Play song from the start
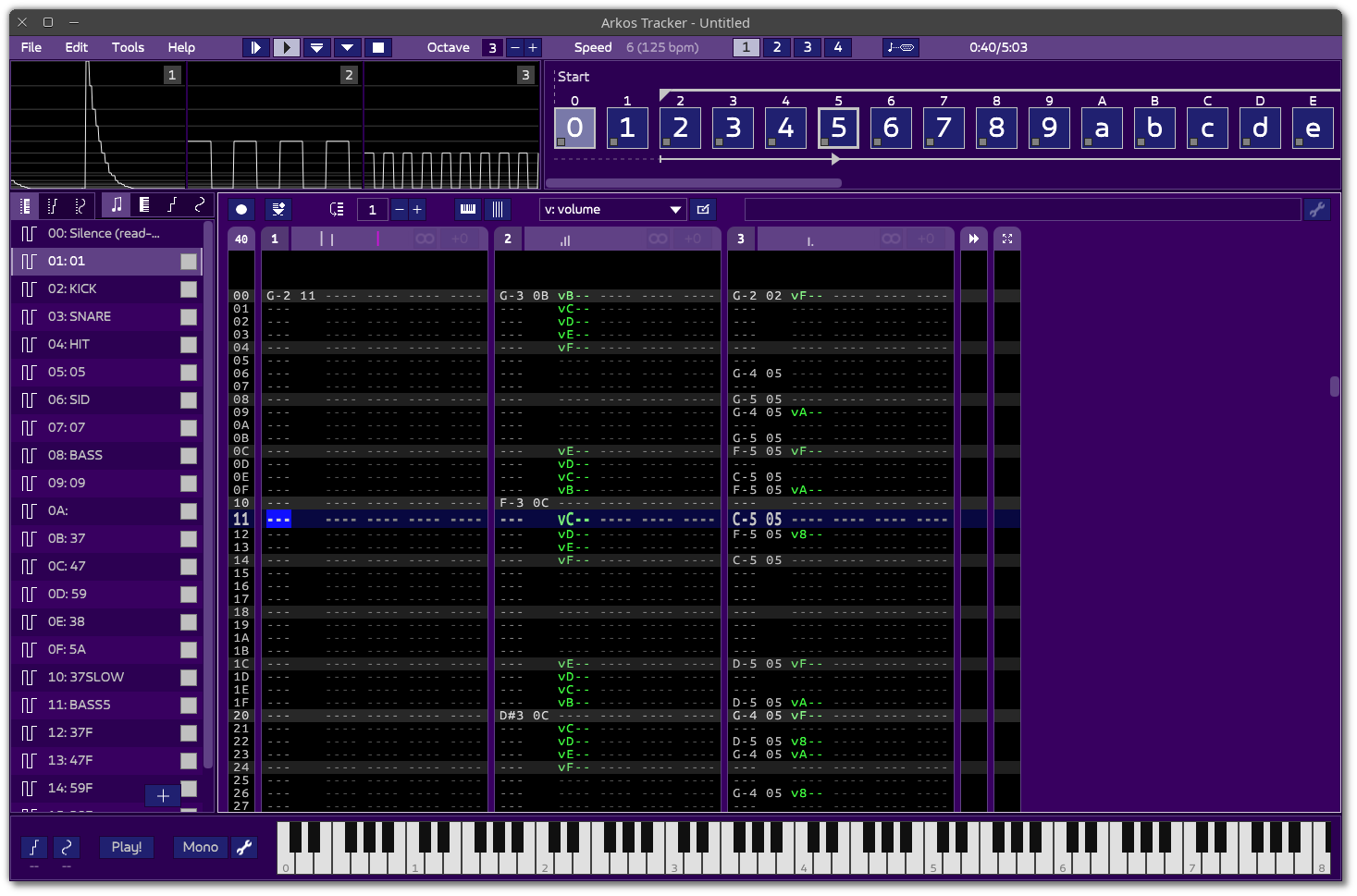This screenshot has width=1357, height=896. coord(256,47)
